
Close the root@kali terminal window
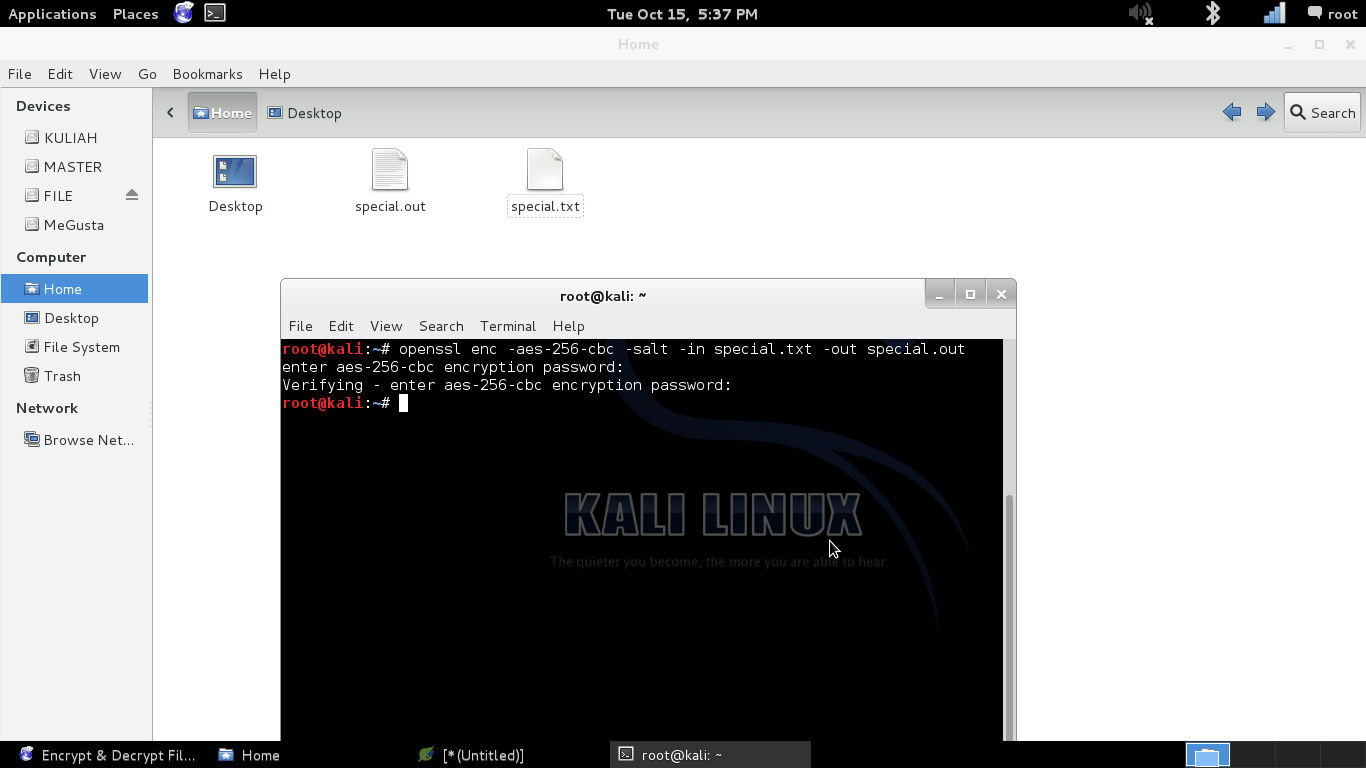coord(1001,294)
